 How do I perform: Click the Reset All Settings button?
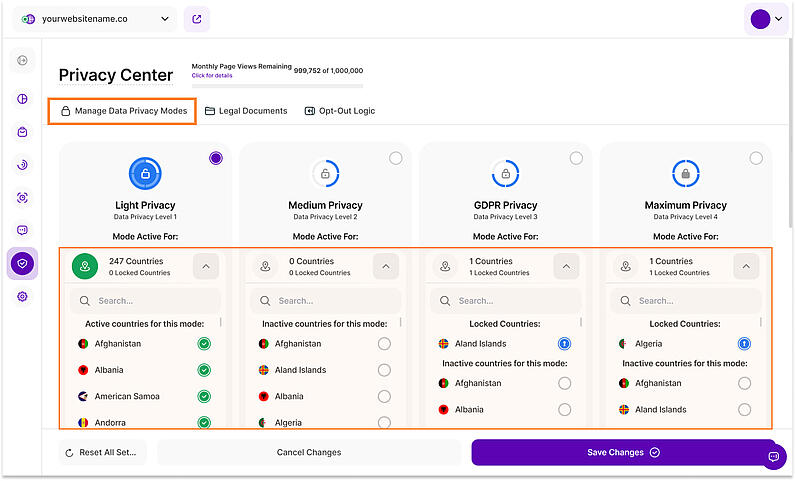[103, 452]
